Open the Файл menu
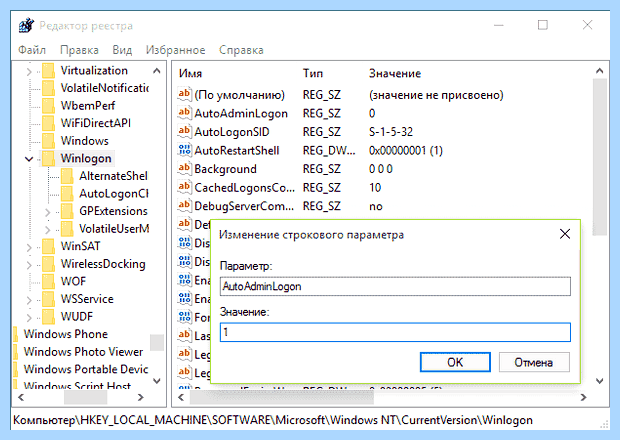 [32, 50]
